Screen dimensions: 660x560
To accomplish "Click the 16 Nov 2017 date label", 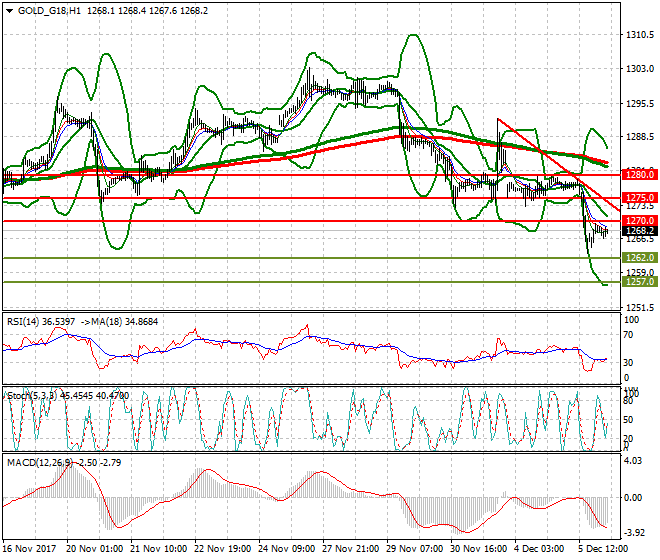I will tap(29, 549).
